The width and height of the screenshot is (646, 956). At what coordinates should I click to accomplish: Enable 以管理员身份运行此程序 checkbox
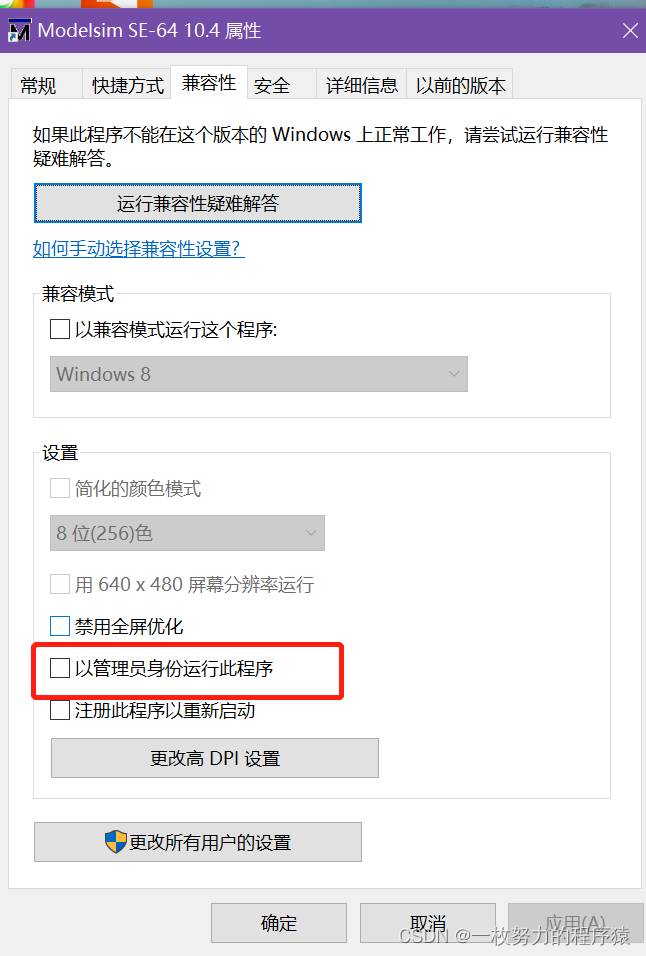pyautogui.click(x=60, y=671)
